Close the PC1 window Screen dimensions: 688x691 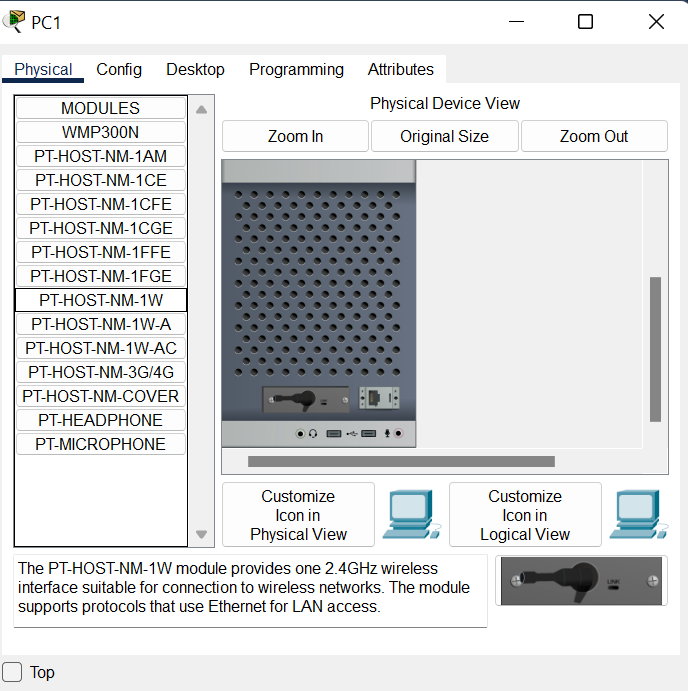tap(656, 22)
